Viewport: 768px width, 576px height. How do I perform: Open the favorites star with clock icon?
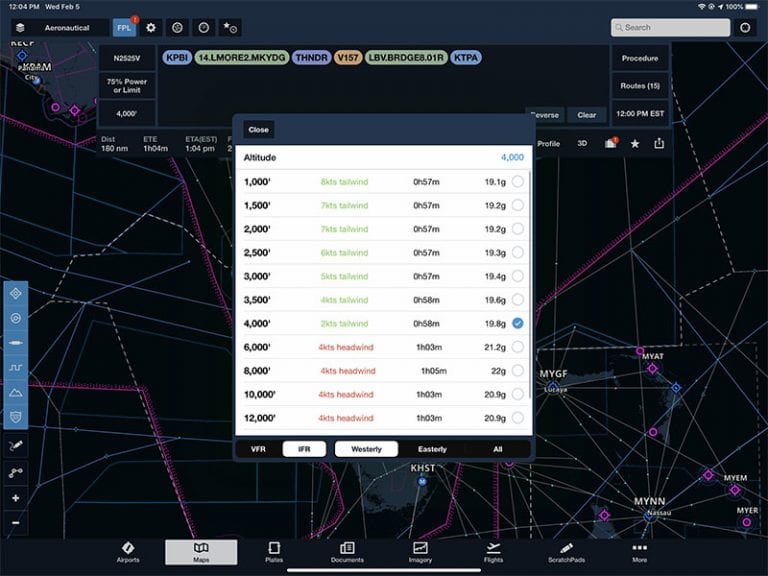tap(230, 28)
